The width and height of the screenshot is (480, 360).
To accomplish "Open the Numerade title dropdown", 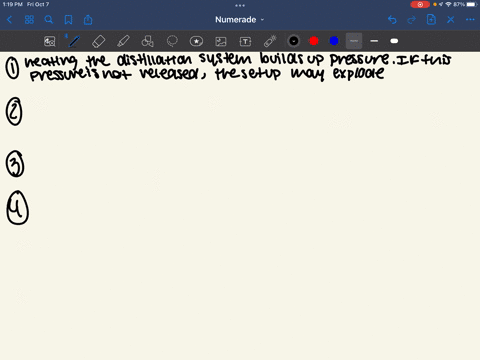I will pos(239,20).
